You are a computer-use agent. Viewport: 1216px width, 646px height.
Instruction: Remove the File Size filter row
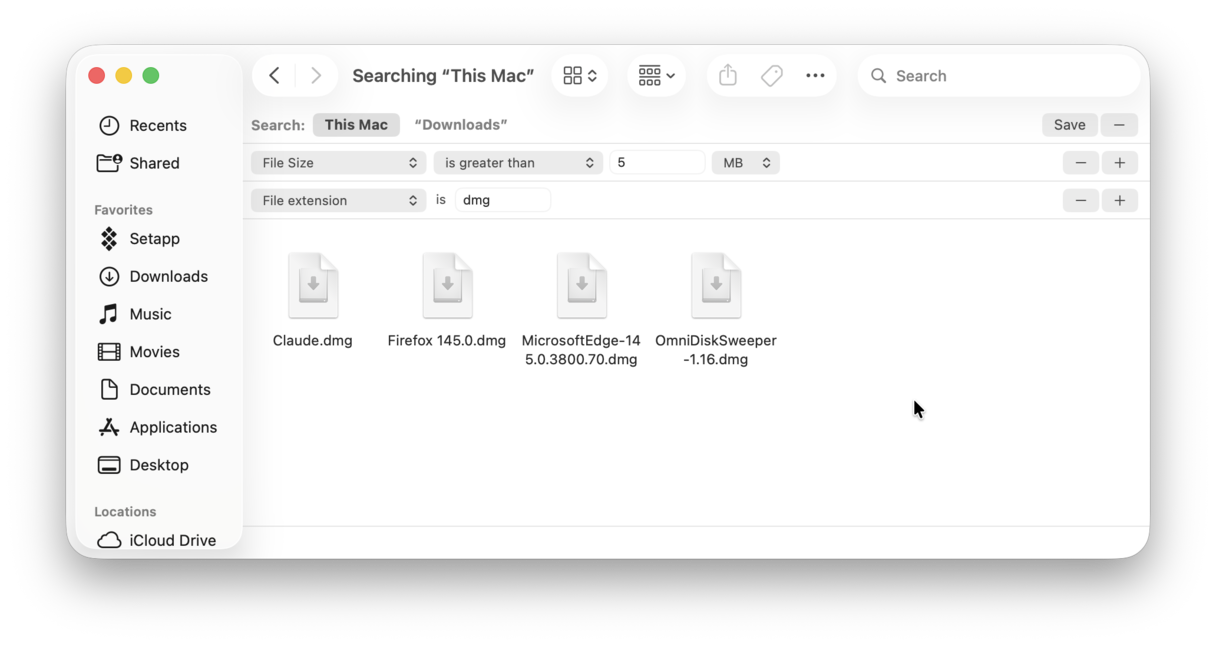coord(1080,162)
